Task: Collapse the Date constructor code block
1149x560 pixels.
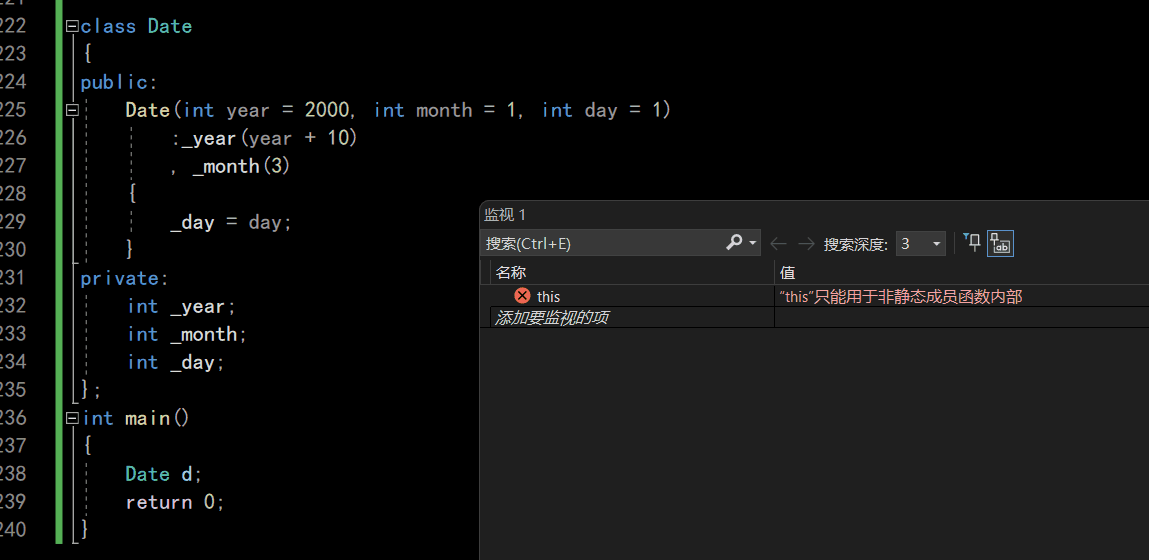Action: (x=72, y=110)
